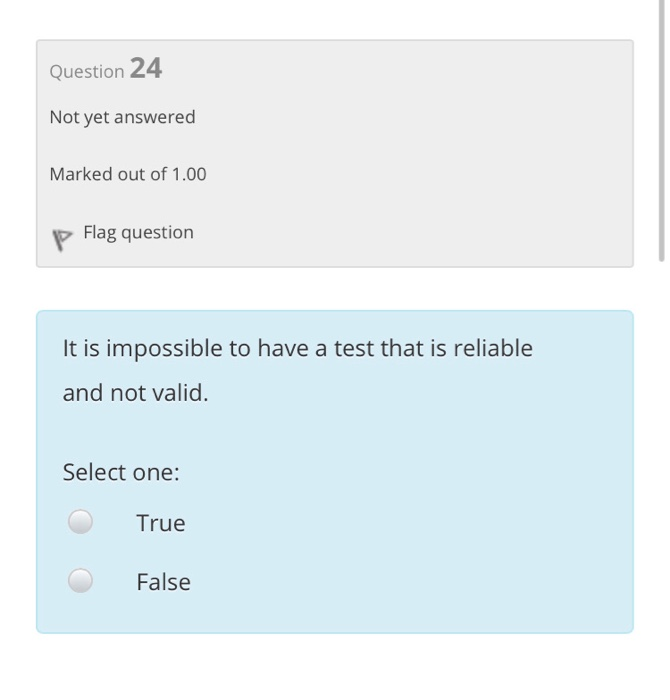Click the Marked out of 1.00 text

pyautogui.click(x=128, y=174)
